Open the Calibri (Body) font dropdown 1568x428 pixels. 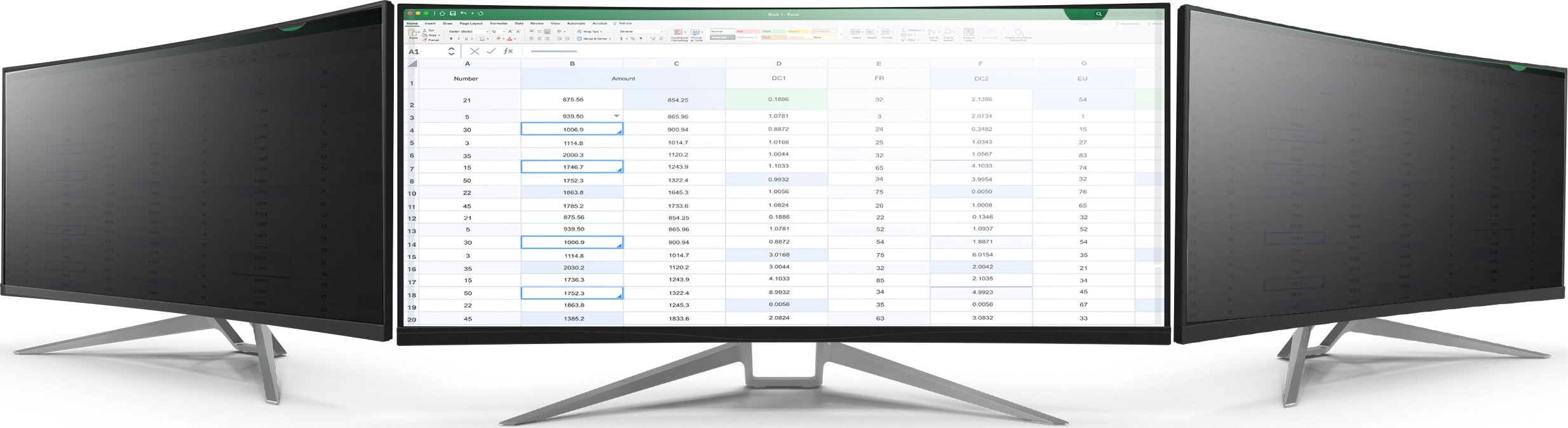(x=468, y=31)
